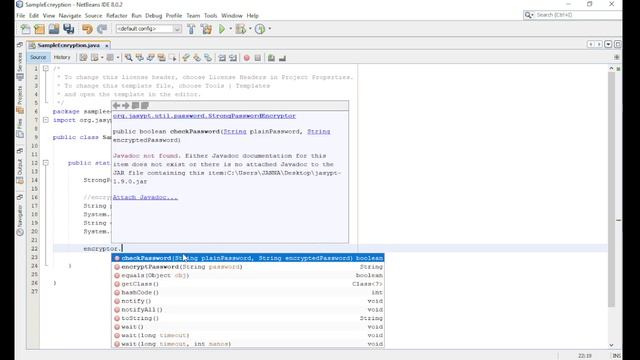
Task: Switch editor to Source view
Action: coord(38,58)
